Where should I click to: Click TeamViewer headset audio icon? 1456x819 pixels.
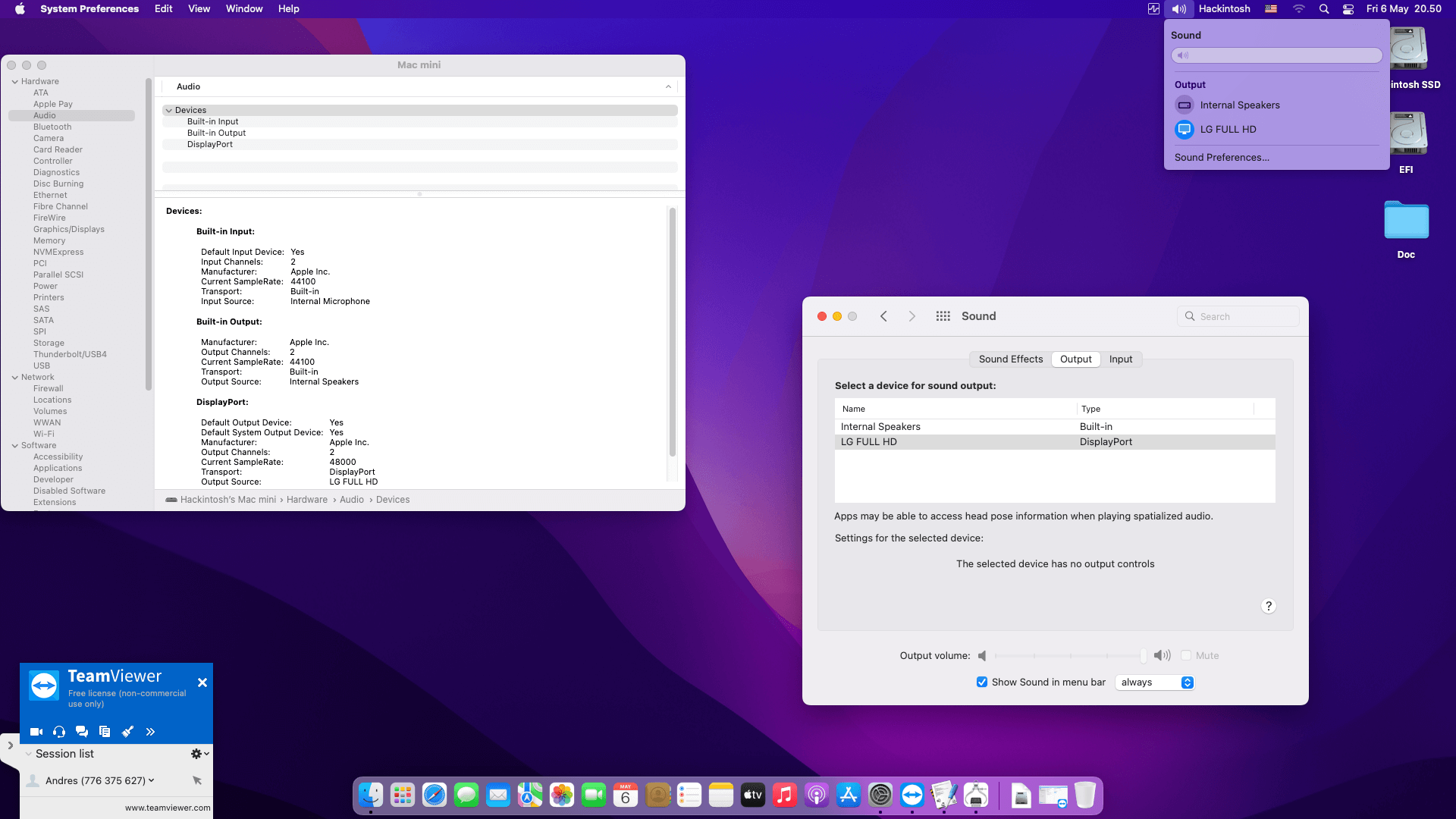pyautogui.click(x=59, y=732)
